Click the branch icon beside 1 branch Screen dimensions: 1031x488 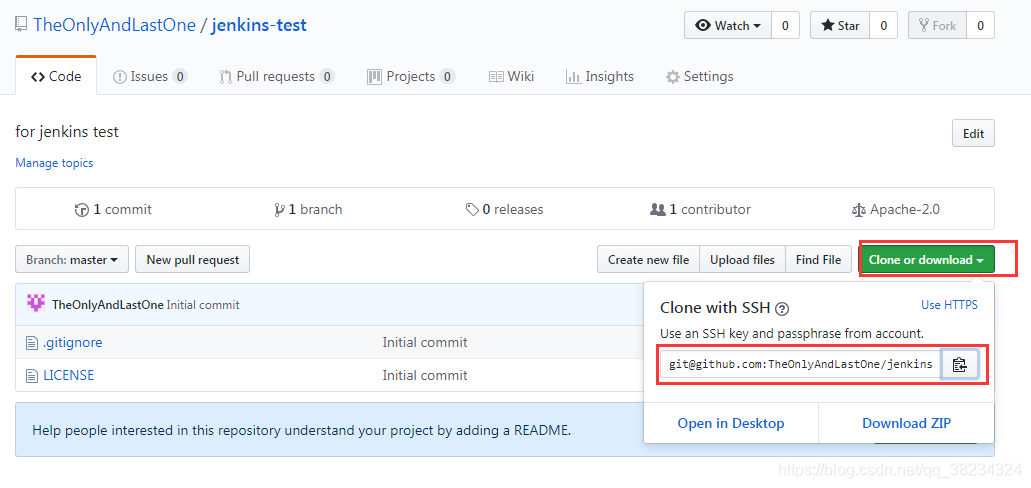[279, 210]
